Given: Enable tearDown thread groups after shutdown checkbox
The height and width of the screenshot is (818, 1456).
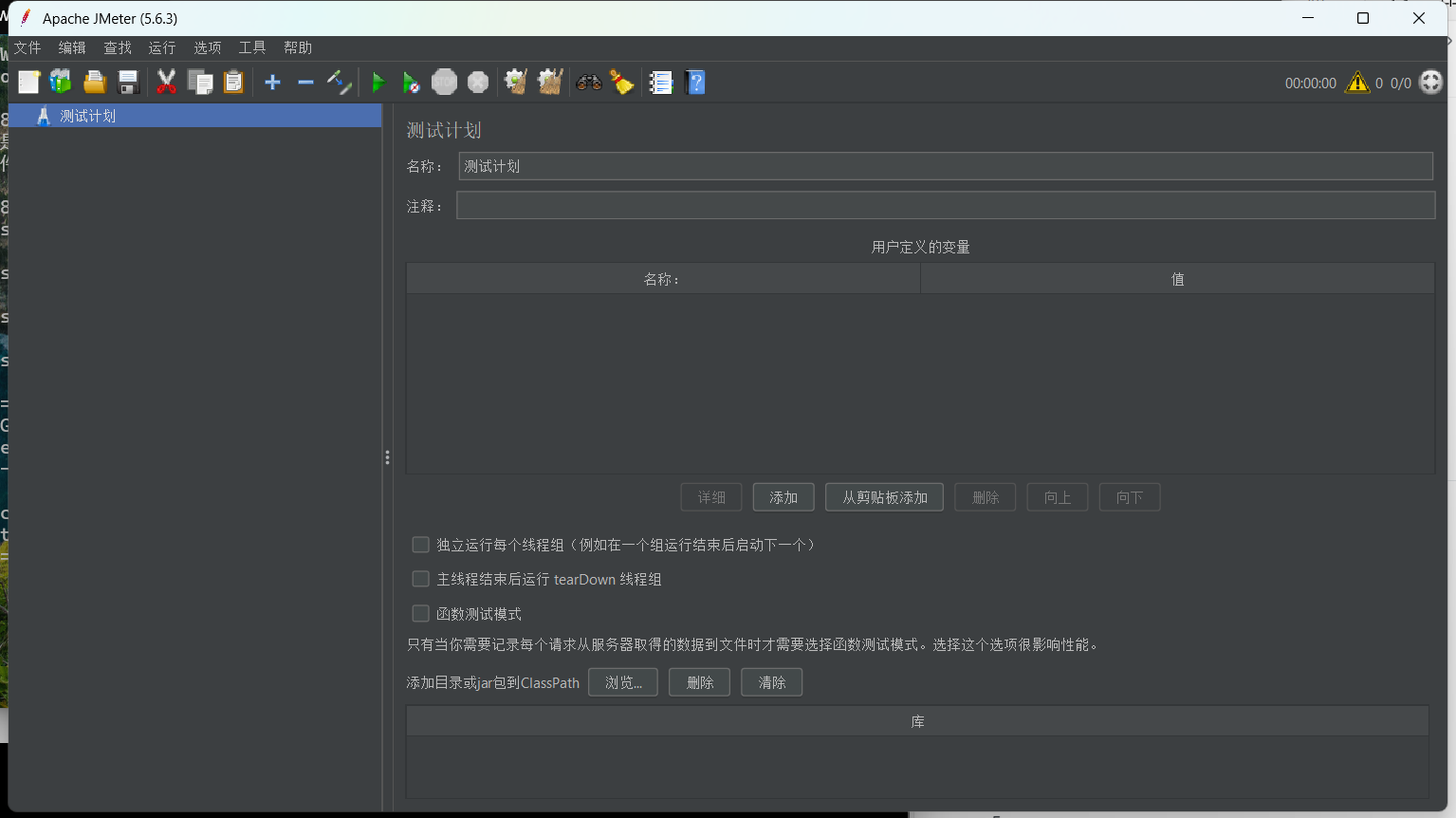Looking at the screenshot, I should click(x=420, y=579).
